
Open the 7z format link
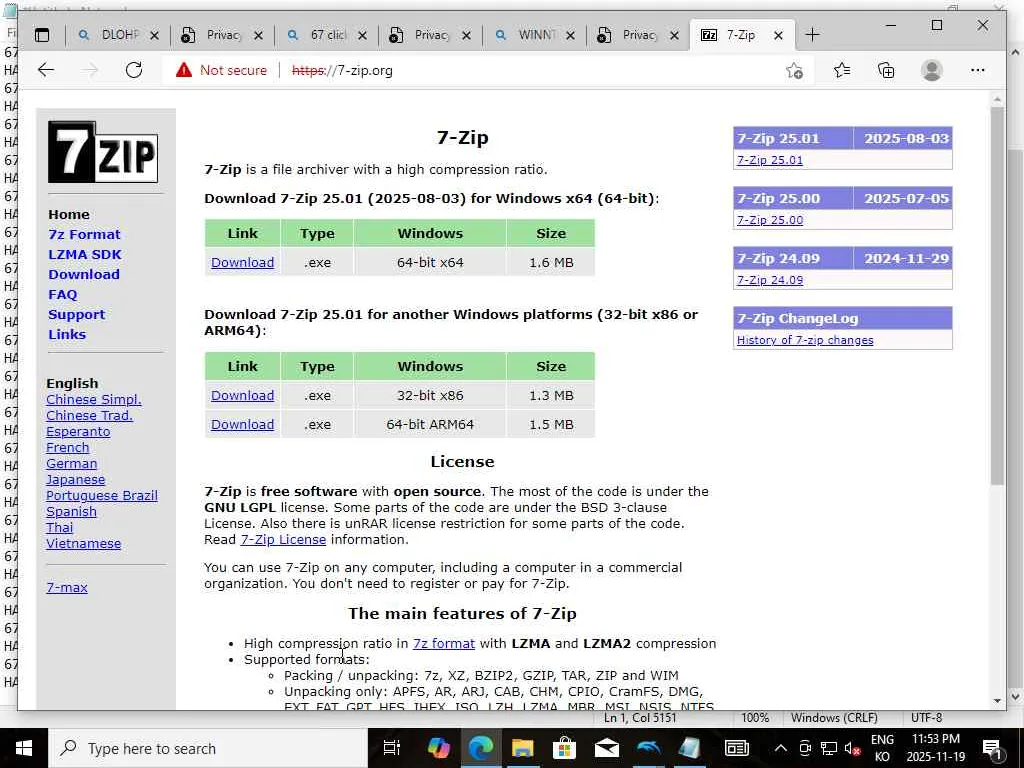click(443, 643)
